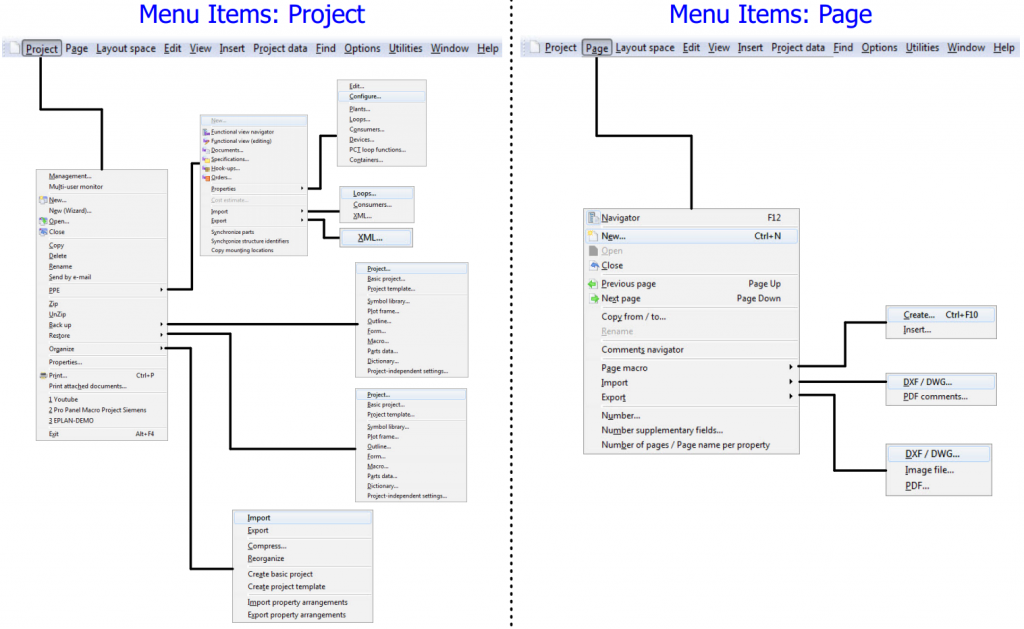
Task: Select Create project template entry
Action: pyautogui.click(x=286, y=587)
